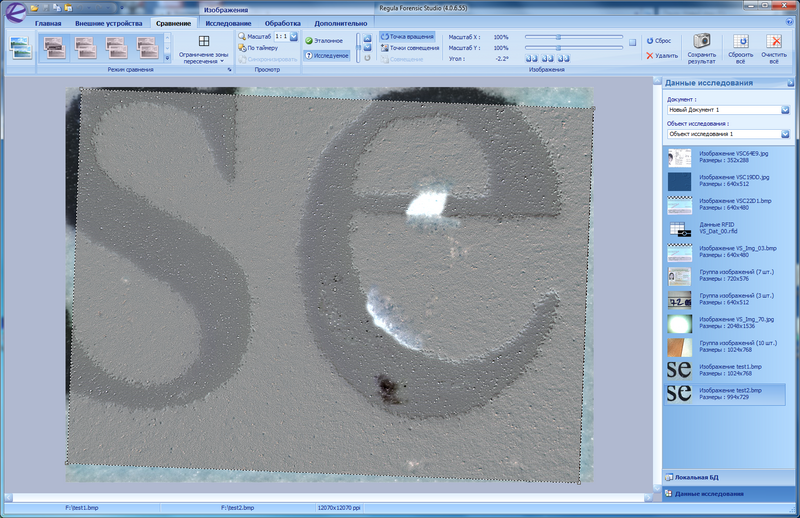Open the Объект исследования dropdown
The image size is (800, 518).
[785, 133]
